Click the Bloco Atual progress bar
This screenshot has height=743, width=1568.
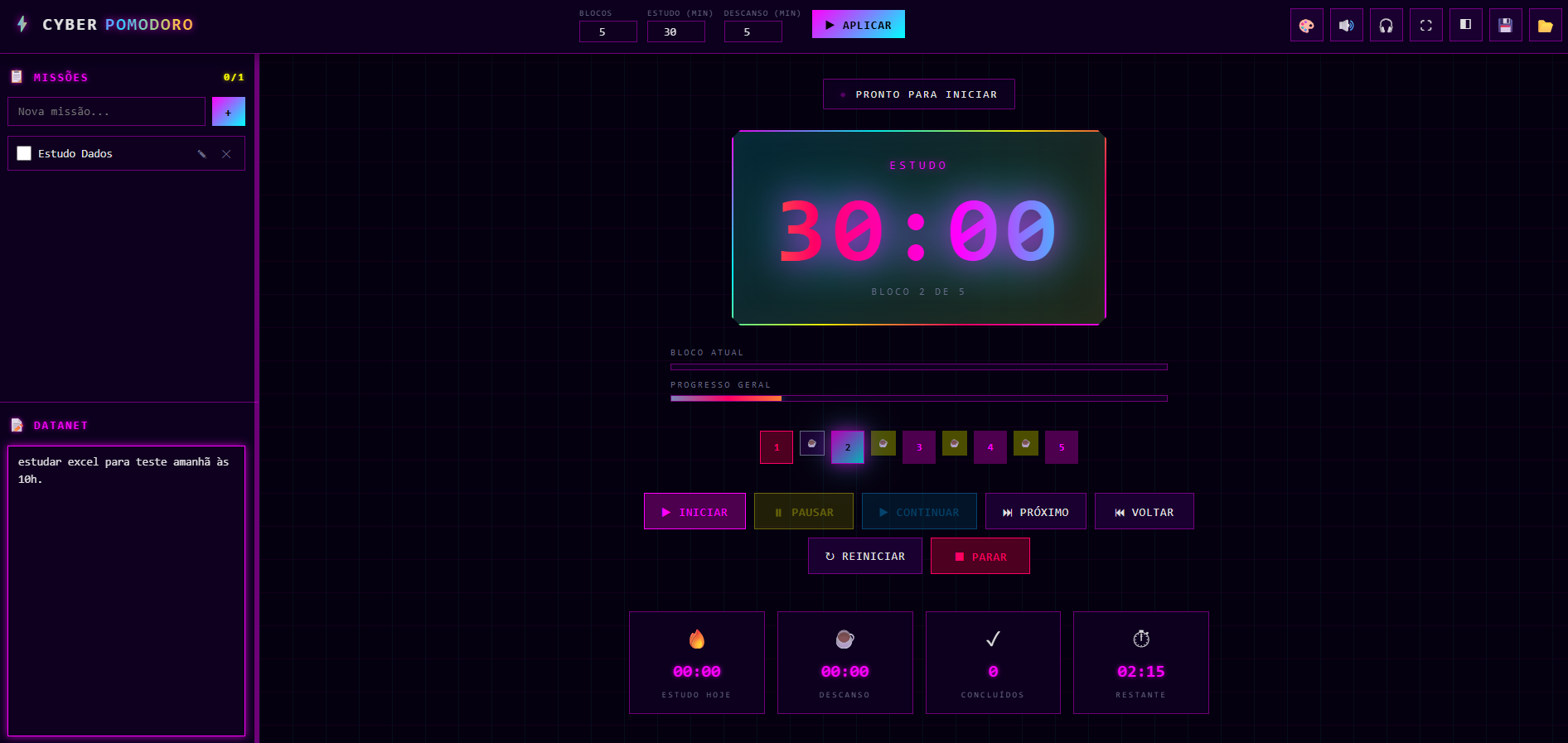[x=919, y=367]
